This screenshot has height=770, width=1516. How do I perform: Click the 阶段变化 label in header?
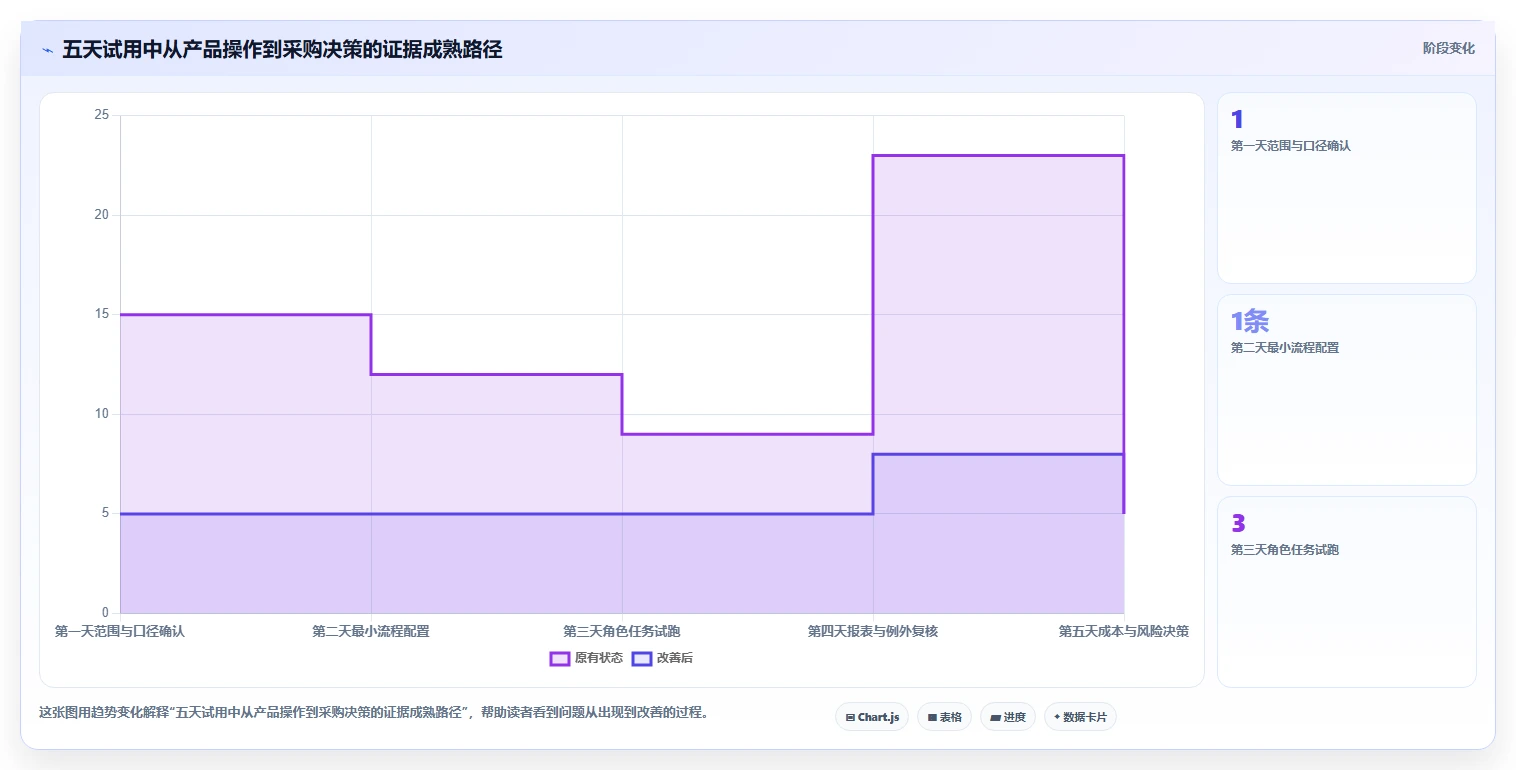pyautogui.click(x=1448, y=48)
